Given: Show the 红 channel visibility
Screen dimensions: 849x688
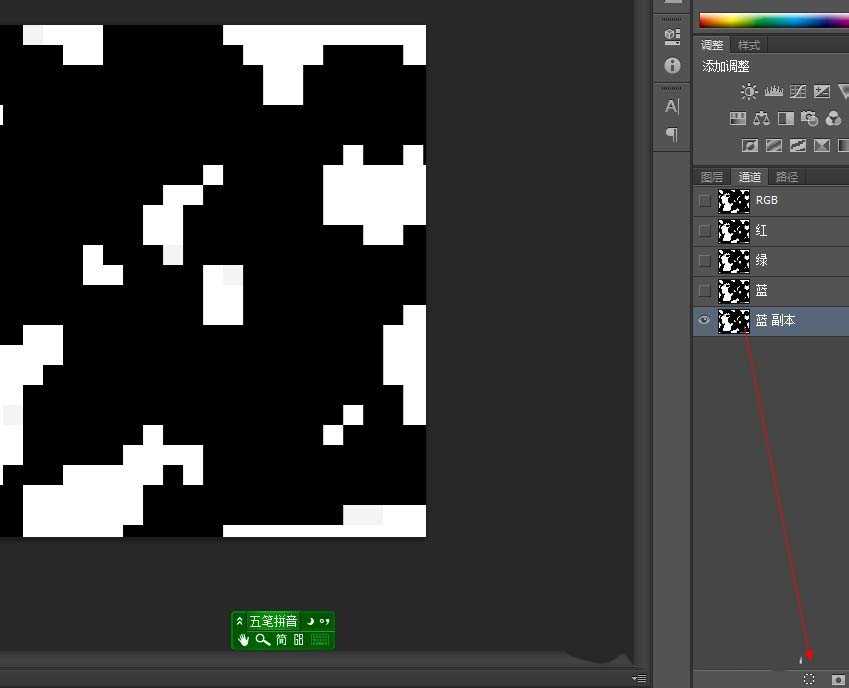Looking at the screenshot, I should 705,231.
